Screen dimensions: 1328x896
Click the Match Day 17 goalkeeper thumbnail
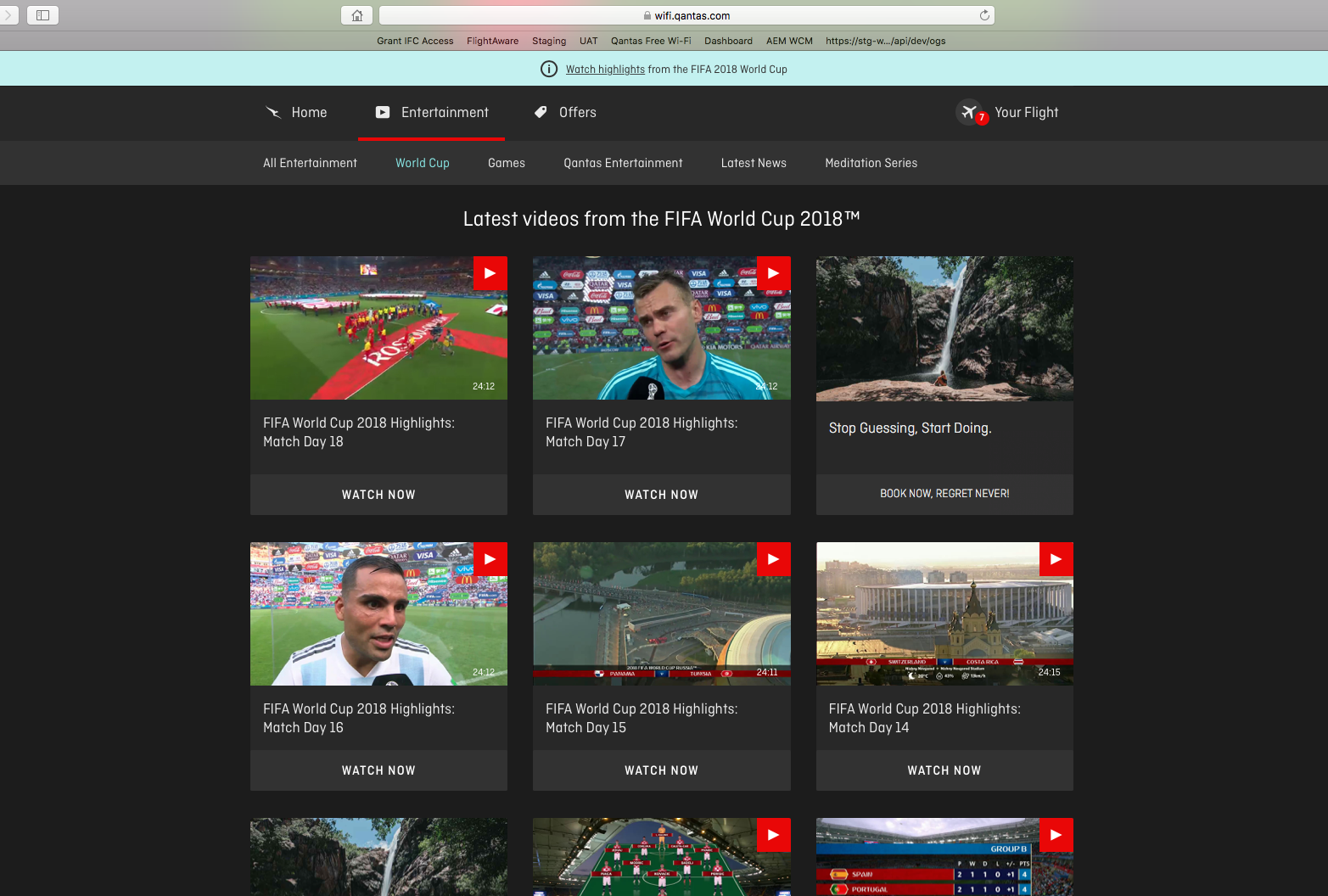pyautogui.click(x=662, y=328)
